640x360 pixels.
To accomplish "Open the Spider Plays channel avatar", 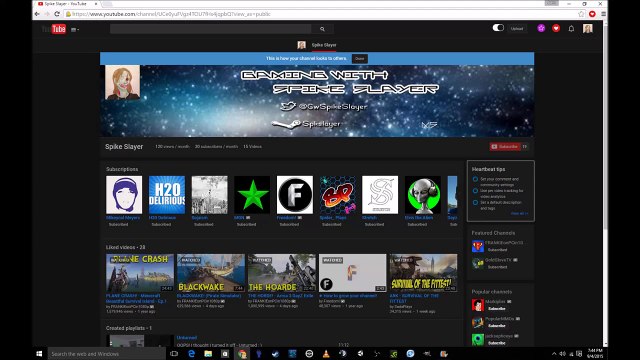I will (x=338, y=195).
